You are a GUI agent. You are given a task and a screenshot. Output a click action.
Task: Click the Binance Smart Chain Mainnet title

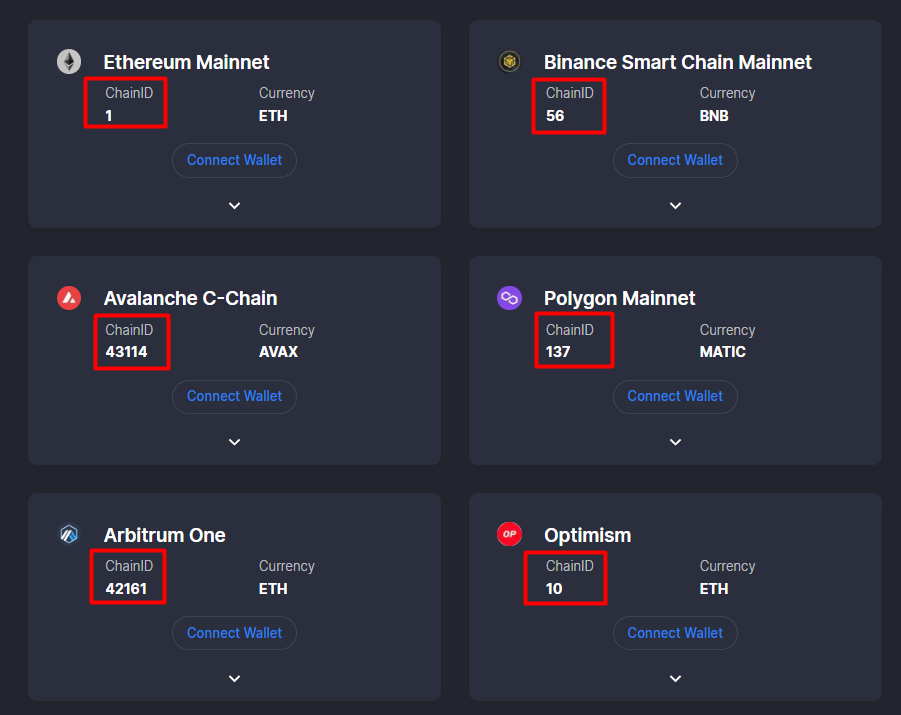point(677,62)
